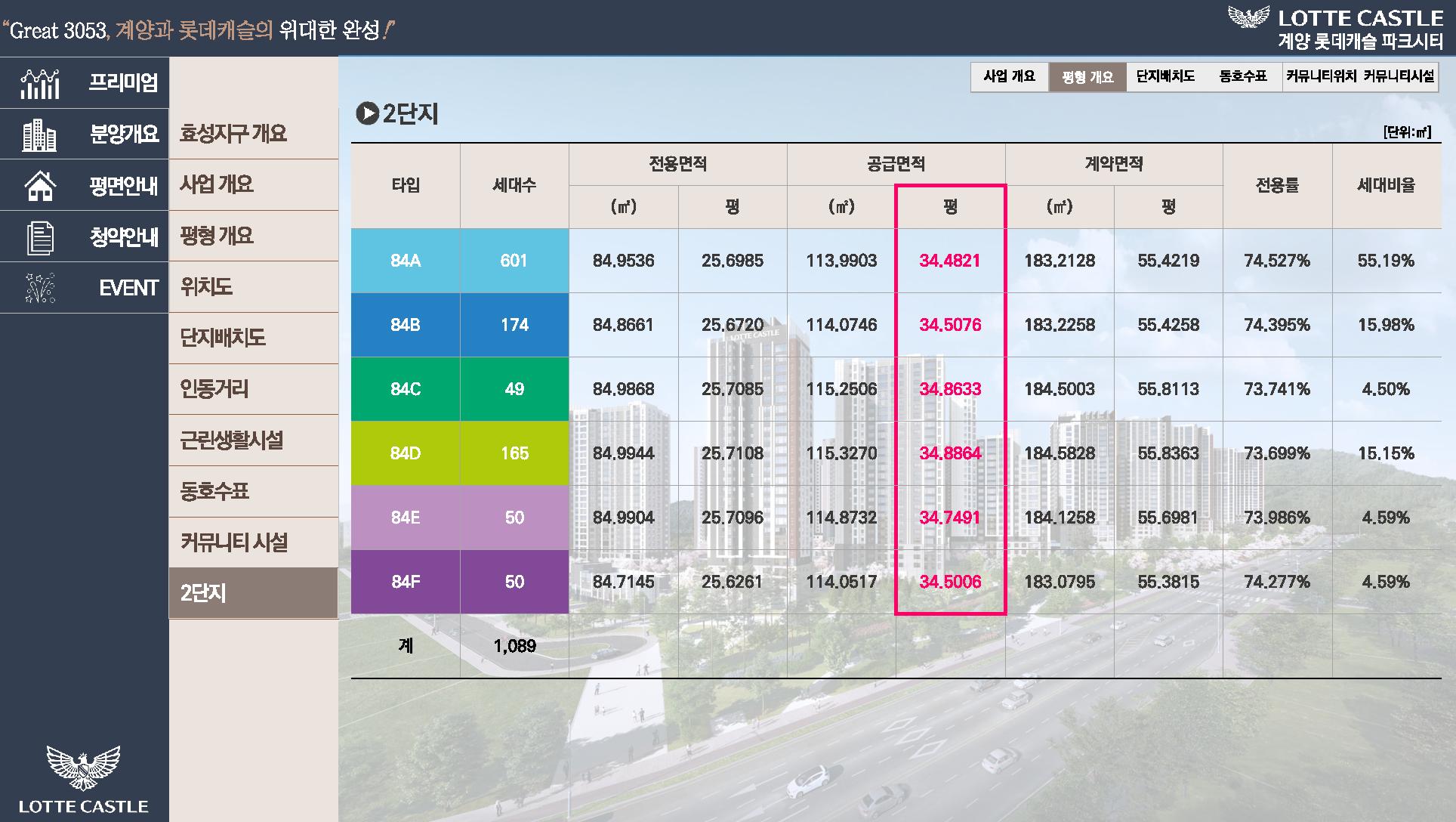Select 평형 개요 in the submenu list
Image resolution: width=1456 pixels, height=822 pixels.
point(254,236)
